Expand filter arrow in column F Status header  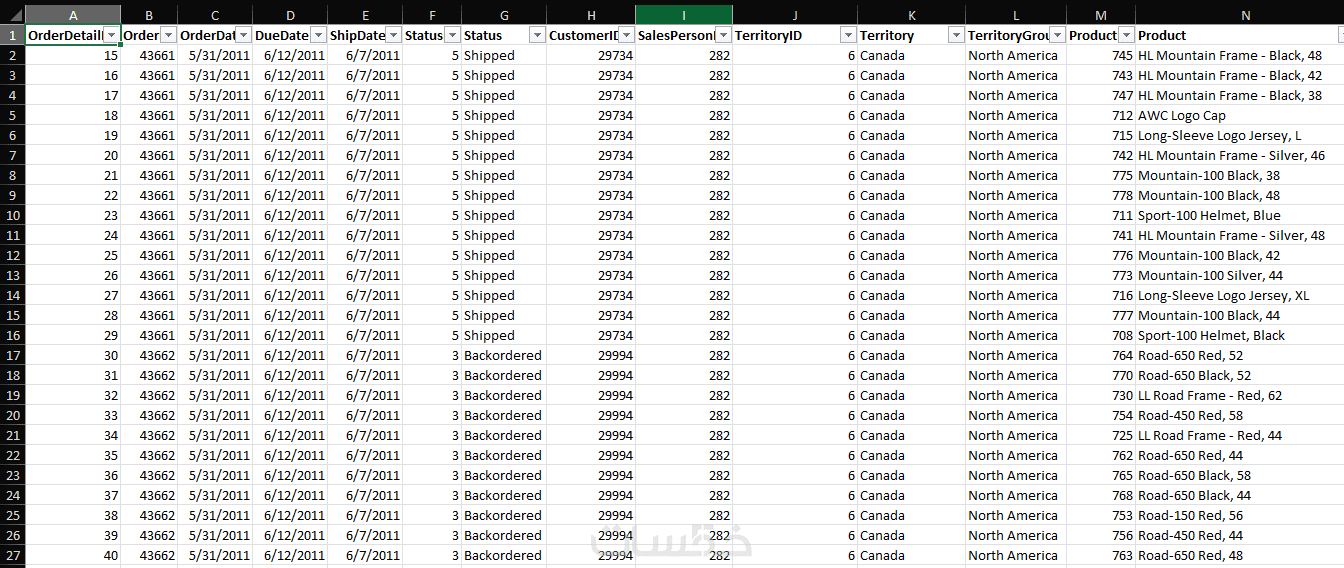click(x=451, y=35)
